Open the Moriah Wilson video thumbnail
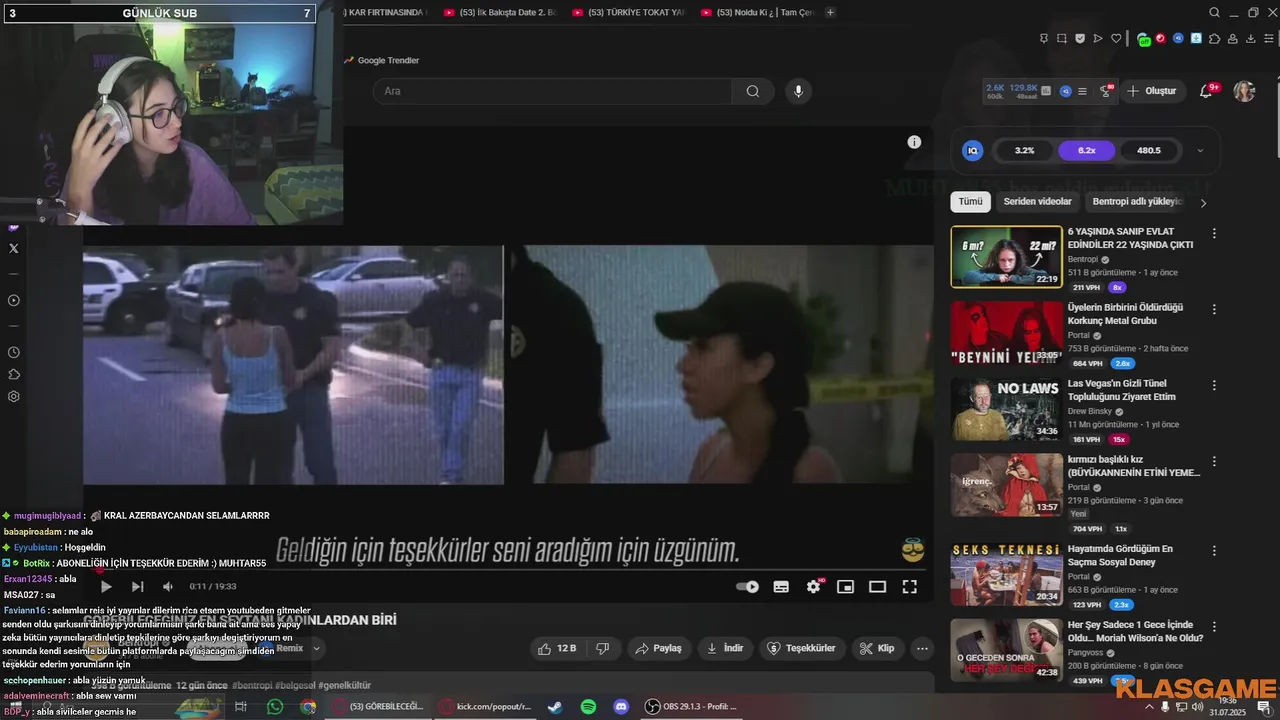Screen dimensions: 1280x720 pyautogui.click(x=1006, y=650)
